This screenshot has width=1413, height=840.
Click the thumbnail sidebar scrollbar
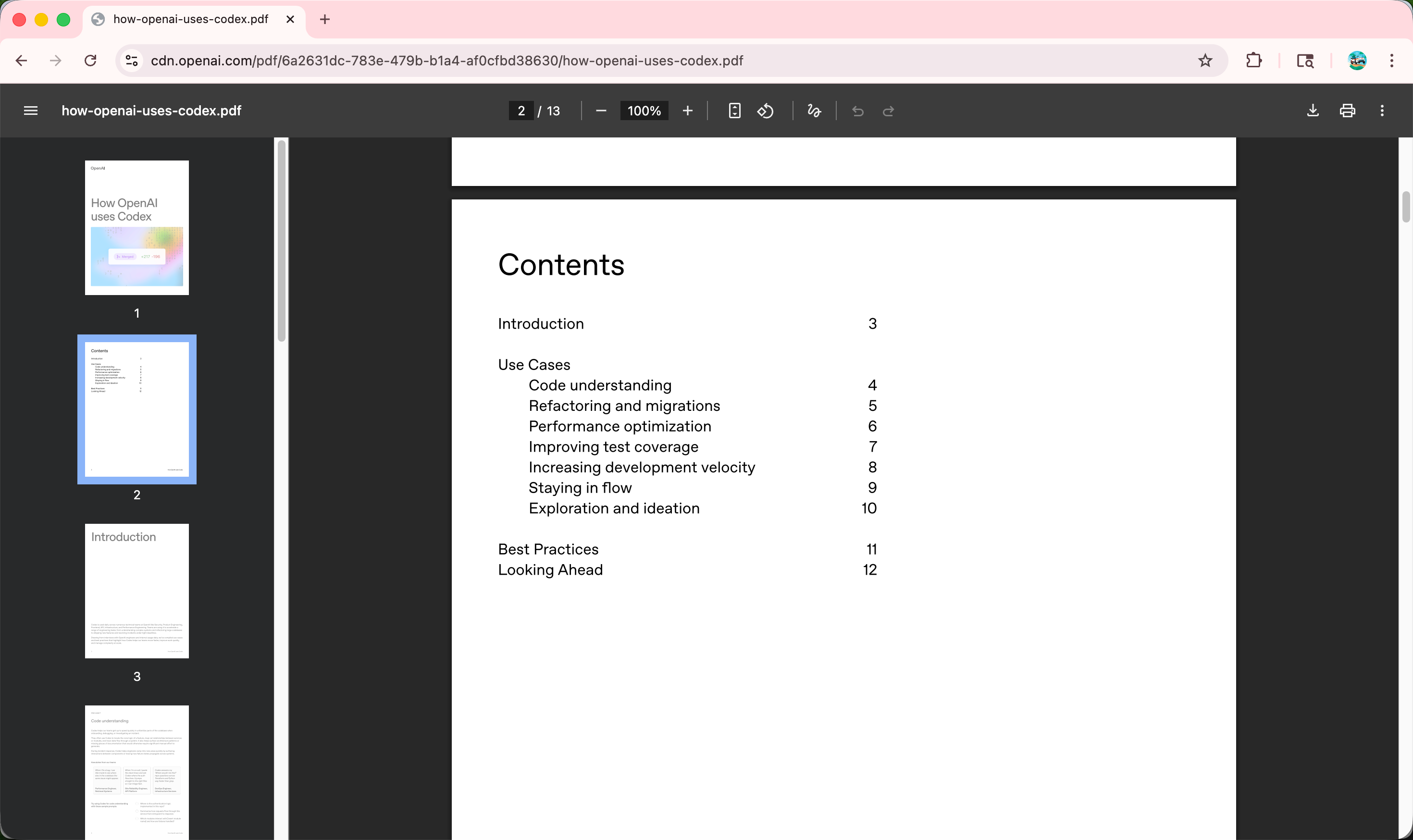coord(281,241)
